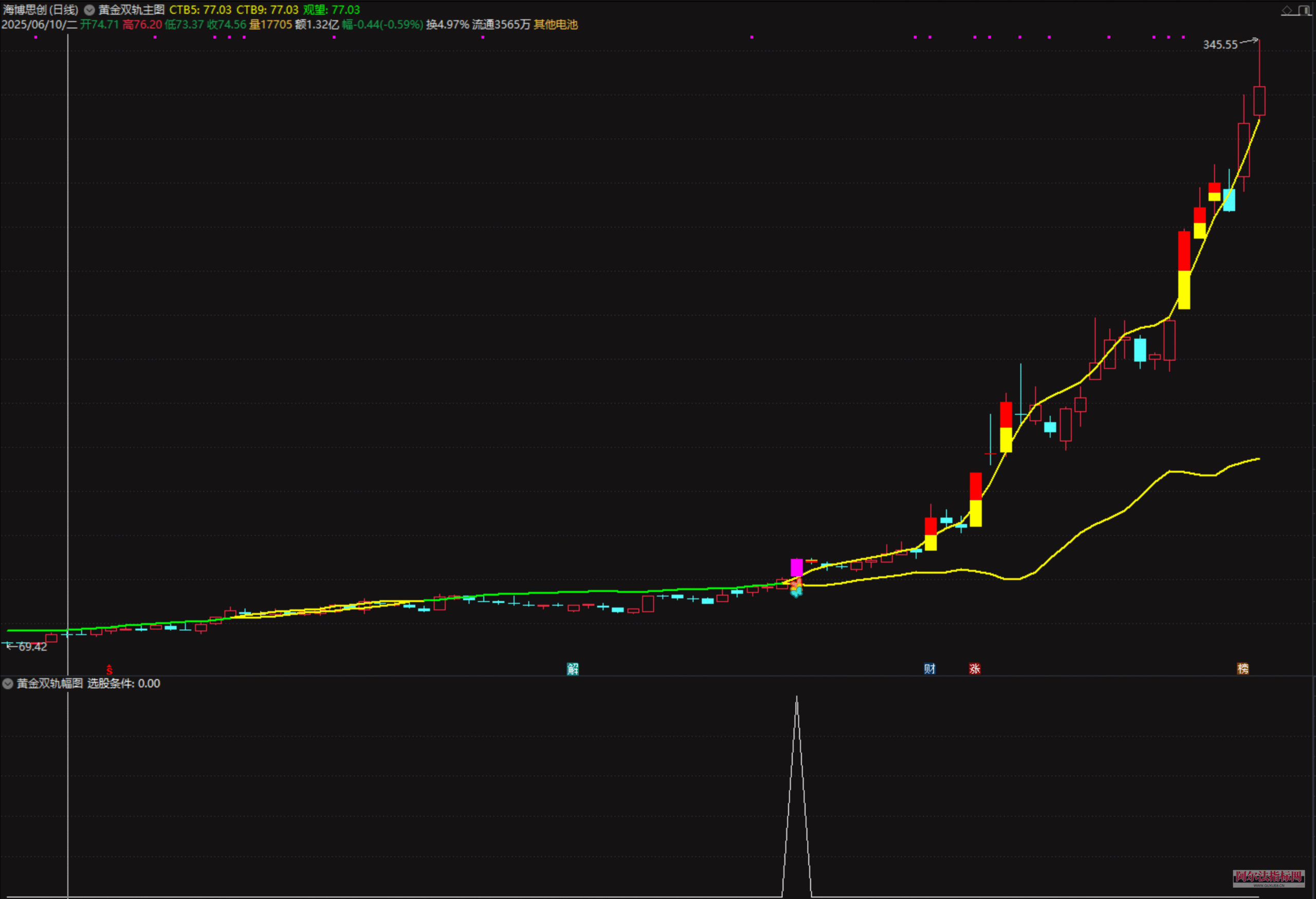
Task: Select the magenta signal candle
Action: click(796, 566)
